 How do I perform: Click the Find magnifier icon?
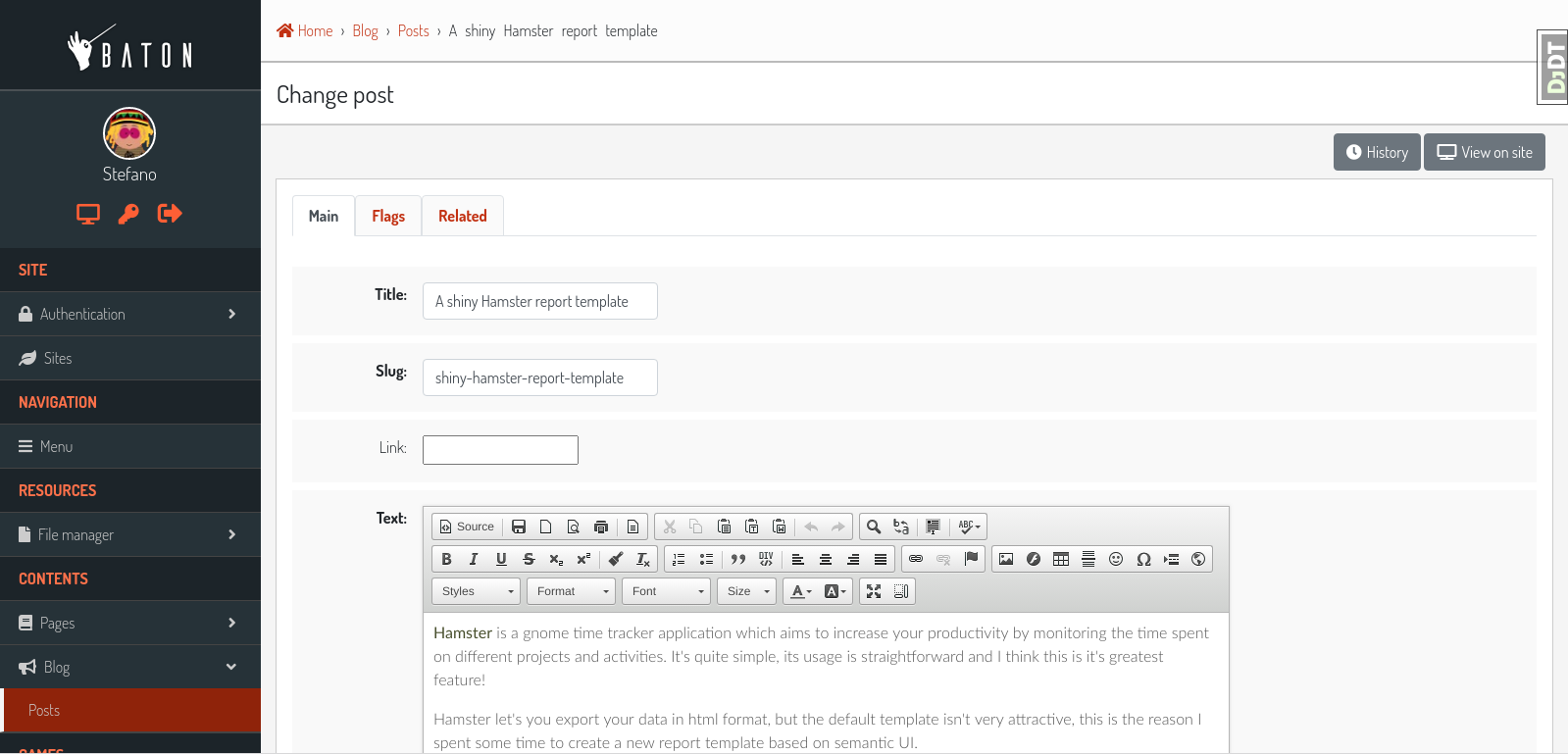pos(874,527)
